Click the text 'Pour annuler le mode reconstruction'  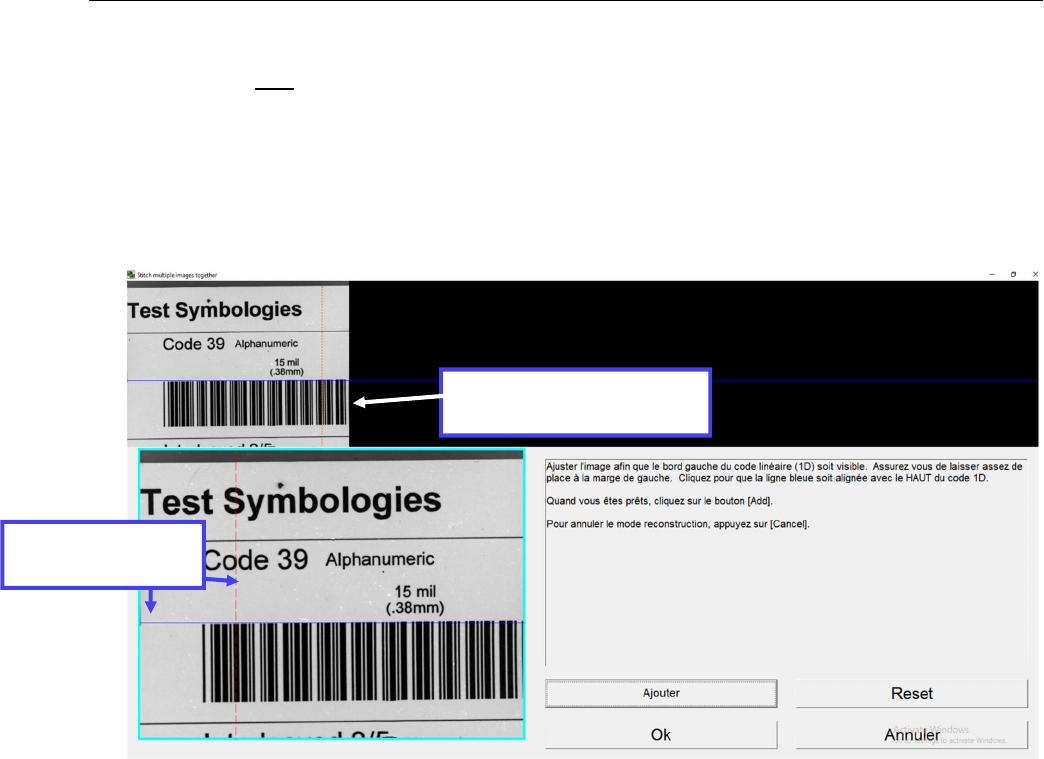[678, 524]
